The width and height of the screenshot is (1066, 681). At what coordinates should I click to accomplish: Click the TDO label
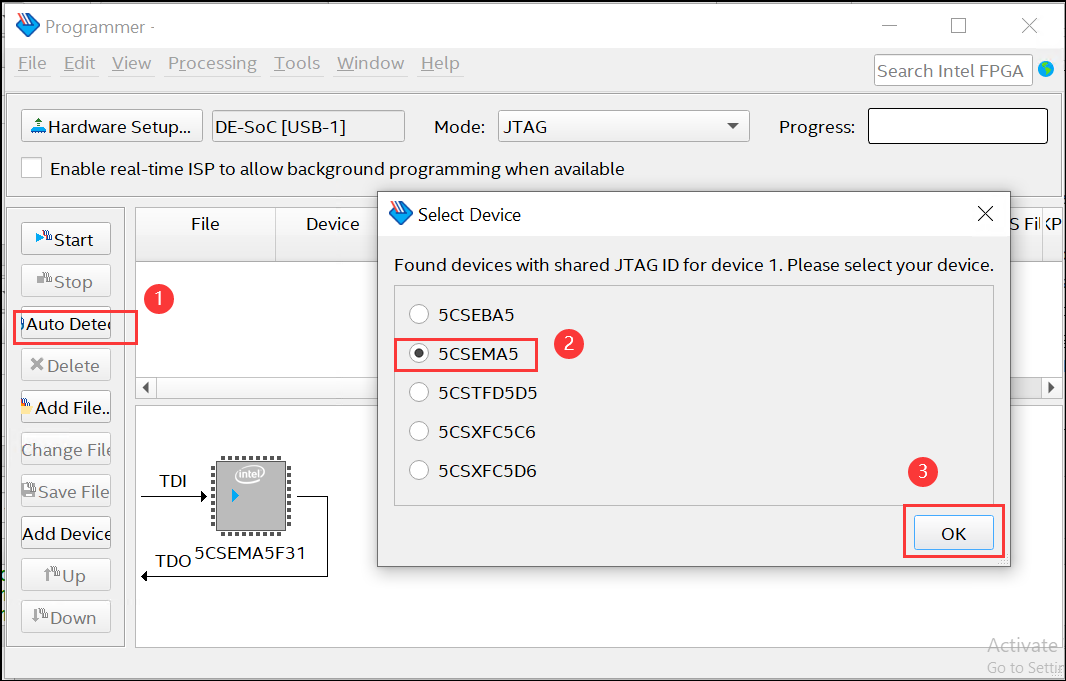[173, 561]
